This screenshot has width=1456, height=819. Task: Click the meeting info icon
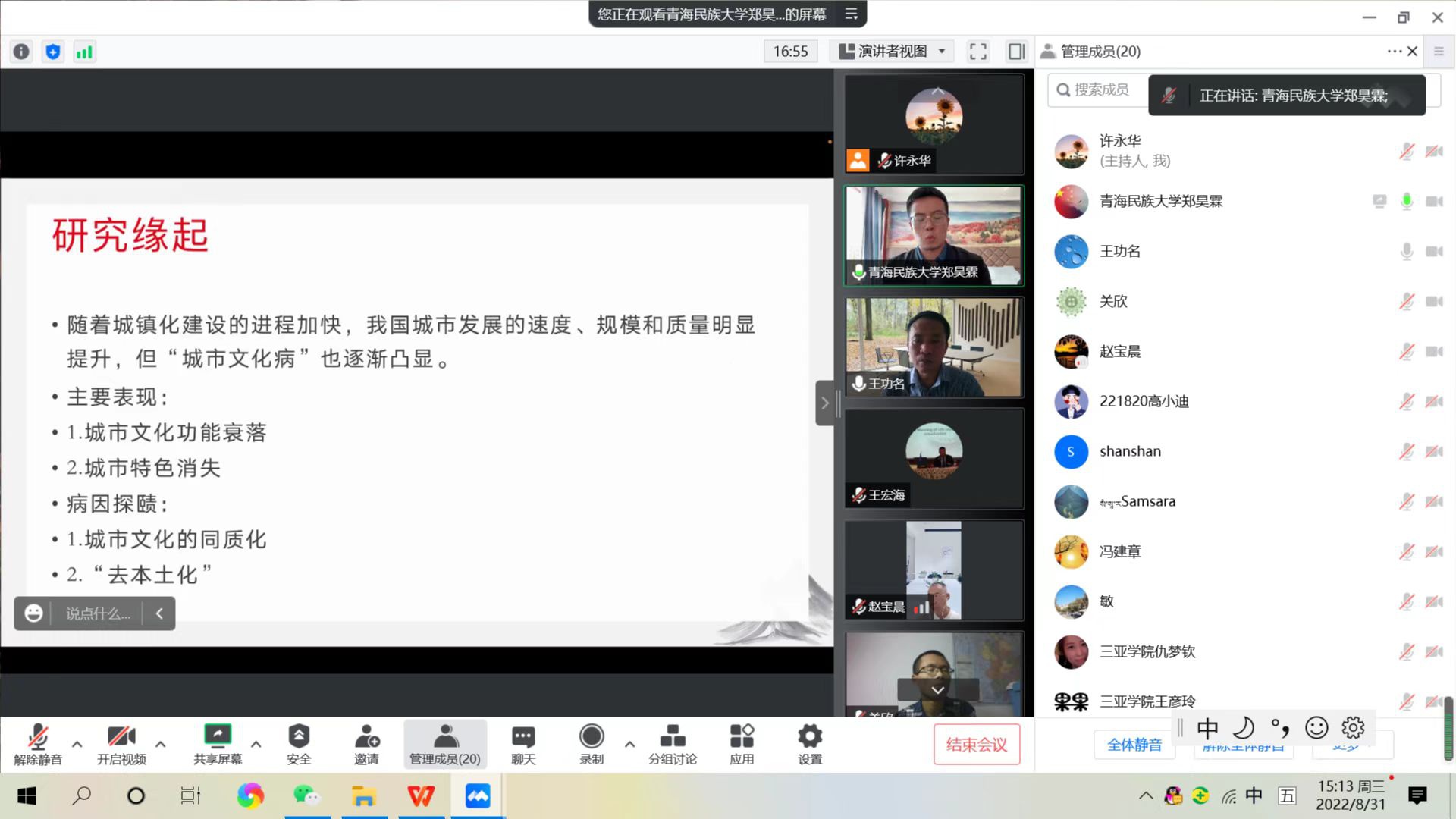(21, 52)
